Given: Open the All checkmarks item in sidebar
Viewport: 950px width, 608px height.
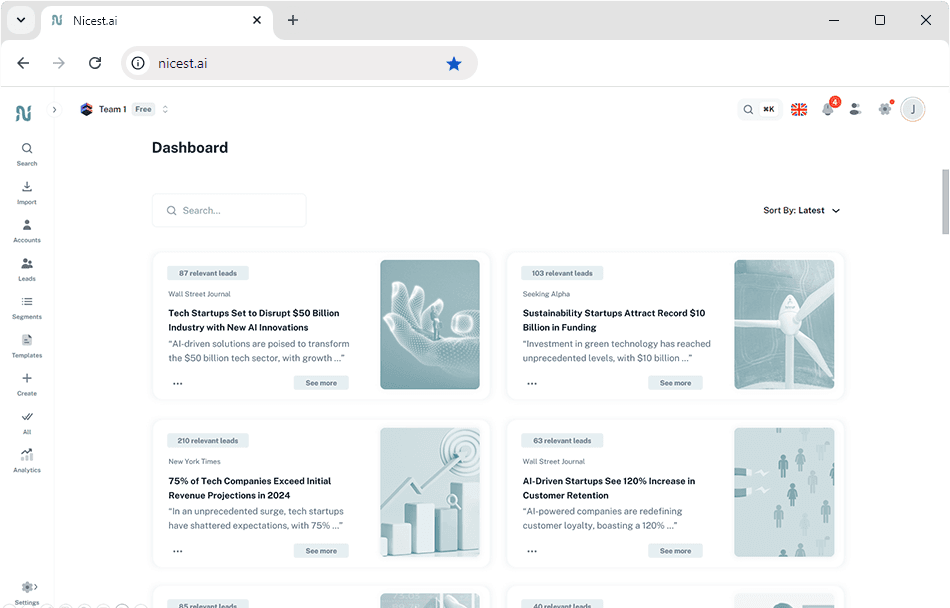Looking at the screenshot, I should pyautogui.click(x=27, y=423).
